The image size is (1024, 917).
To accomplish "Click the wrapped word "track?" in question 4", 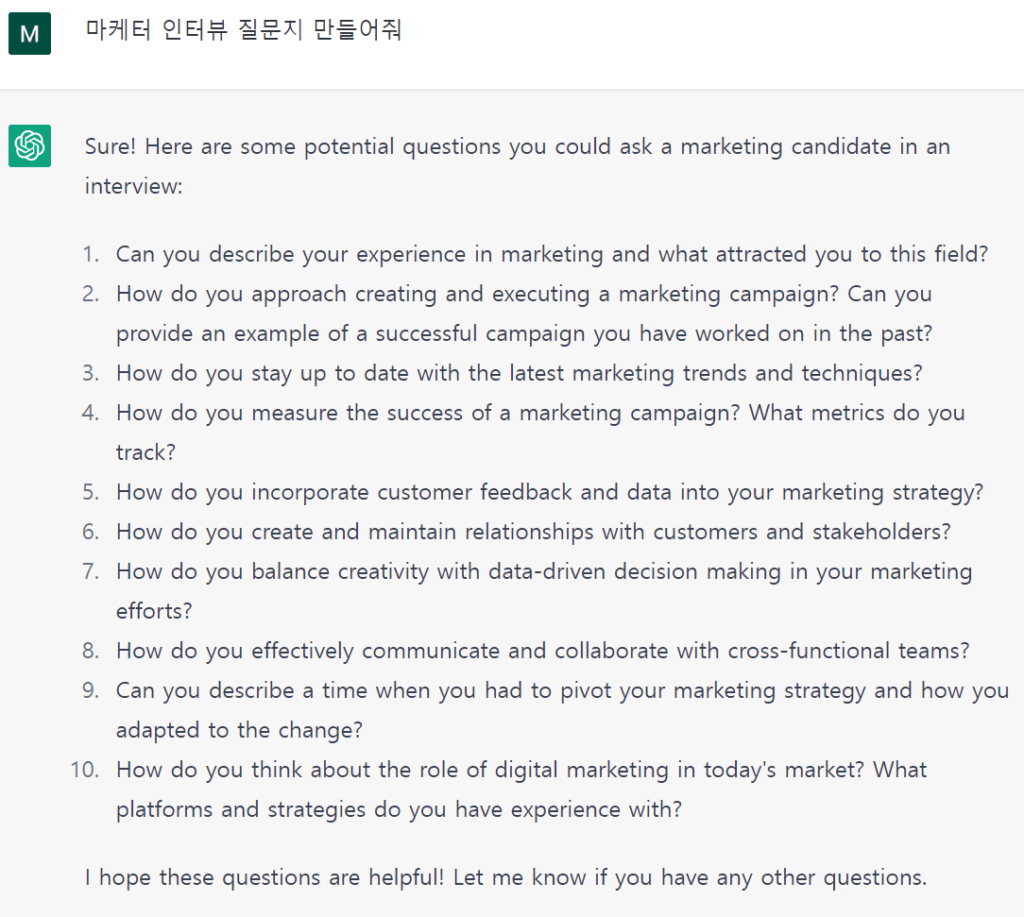I will click(x=146, y=452).
